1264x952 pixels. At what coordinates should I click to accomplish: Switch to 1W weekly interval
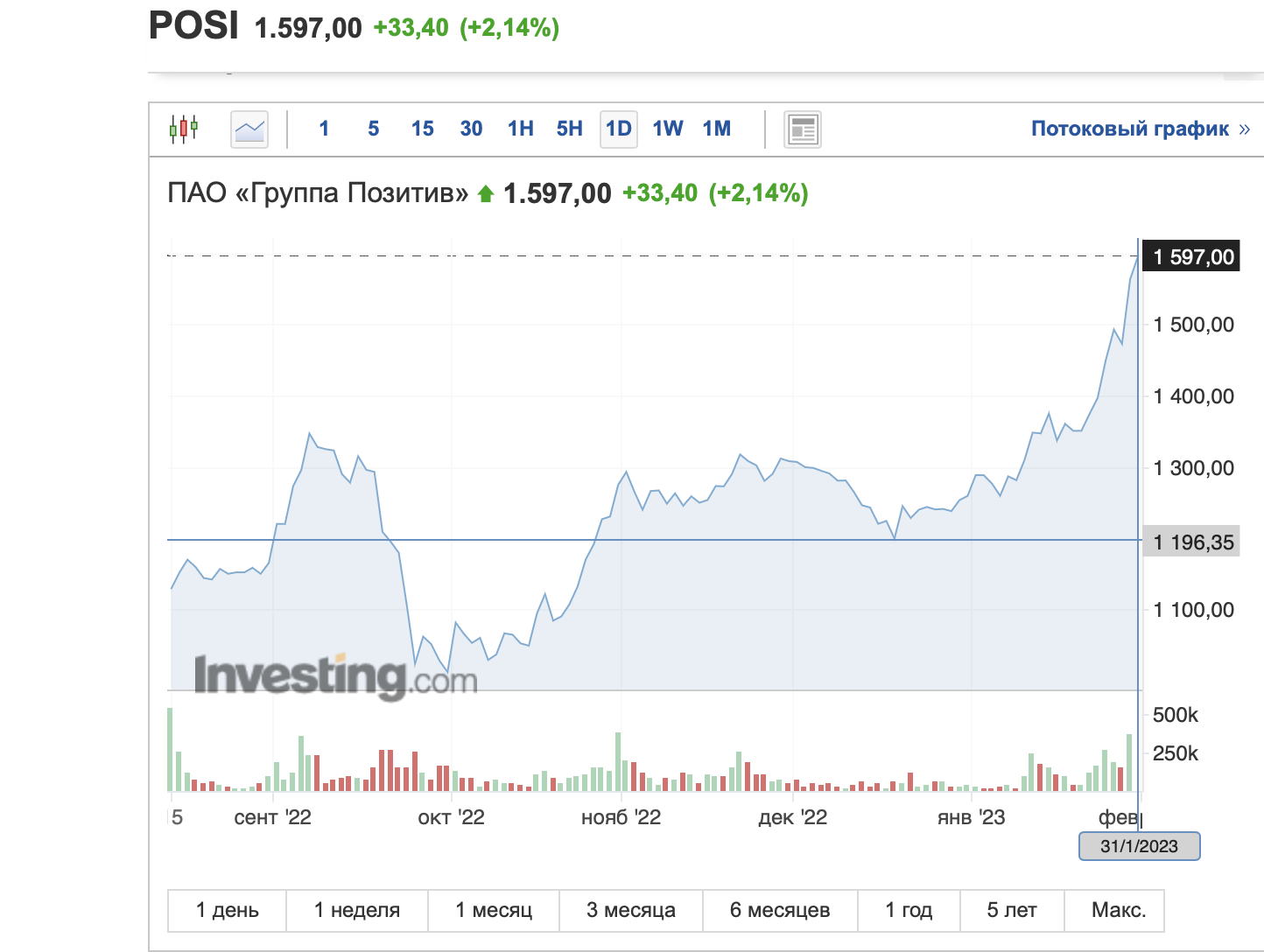(x=668, y=129)
